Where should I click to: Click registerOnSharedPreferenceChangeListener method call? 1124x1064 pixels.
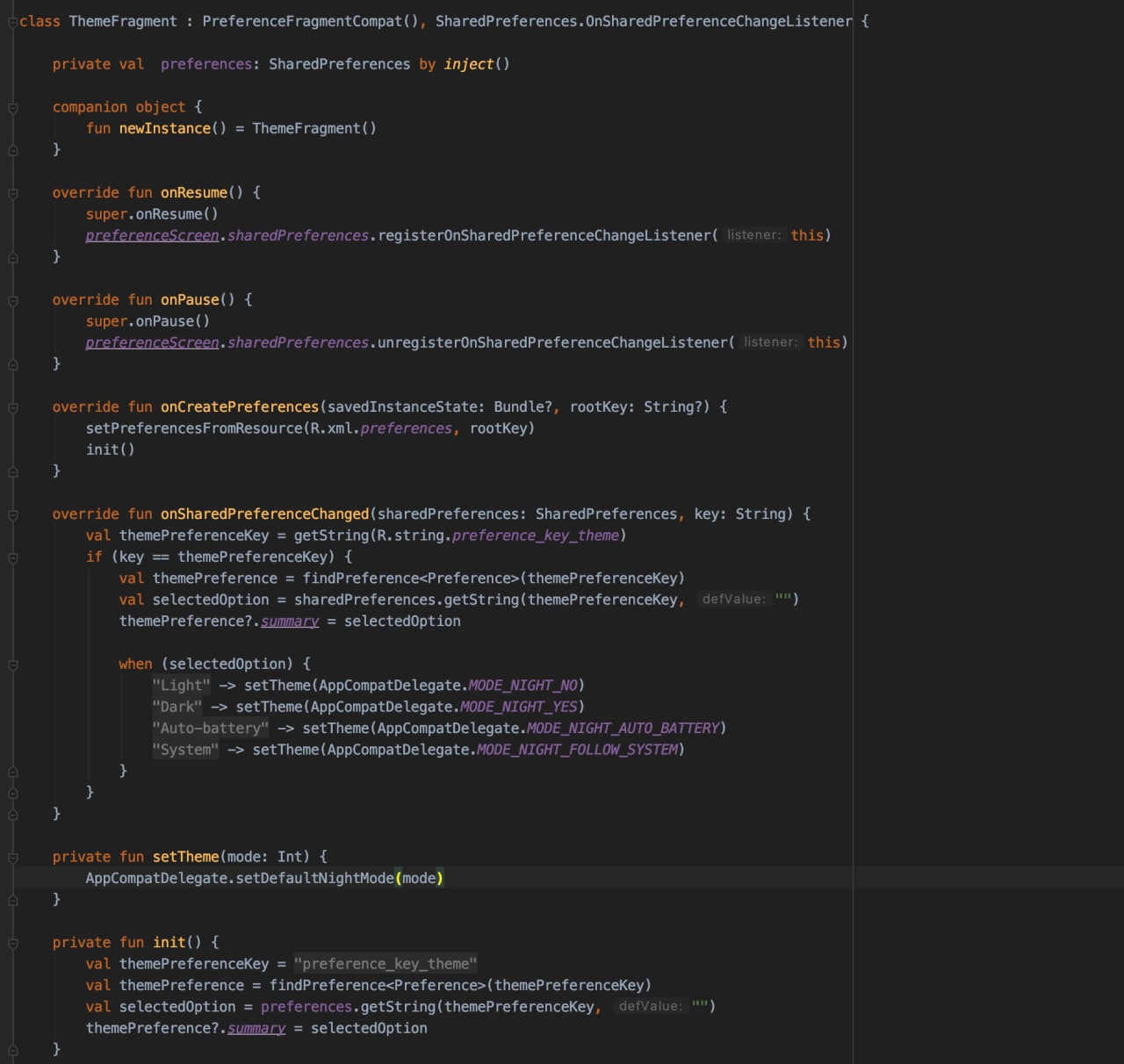(x=544, y=235)
